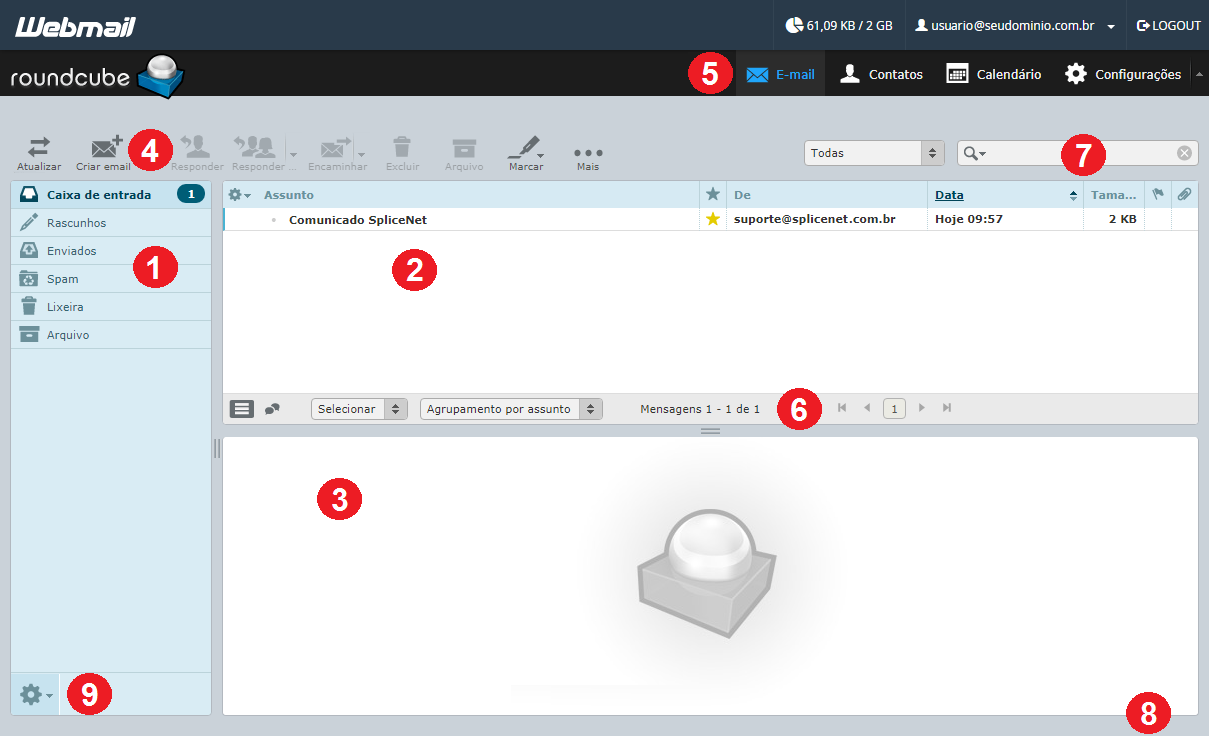This screenshot has height=736, width=1209.
Task: Open the Todas filter dropdown
Action: pyautogui.click(x=874, y=153)
